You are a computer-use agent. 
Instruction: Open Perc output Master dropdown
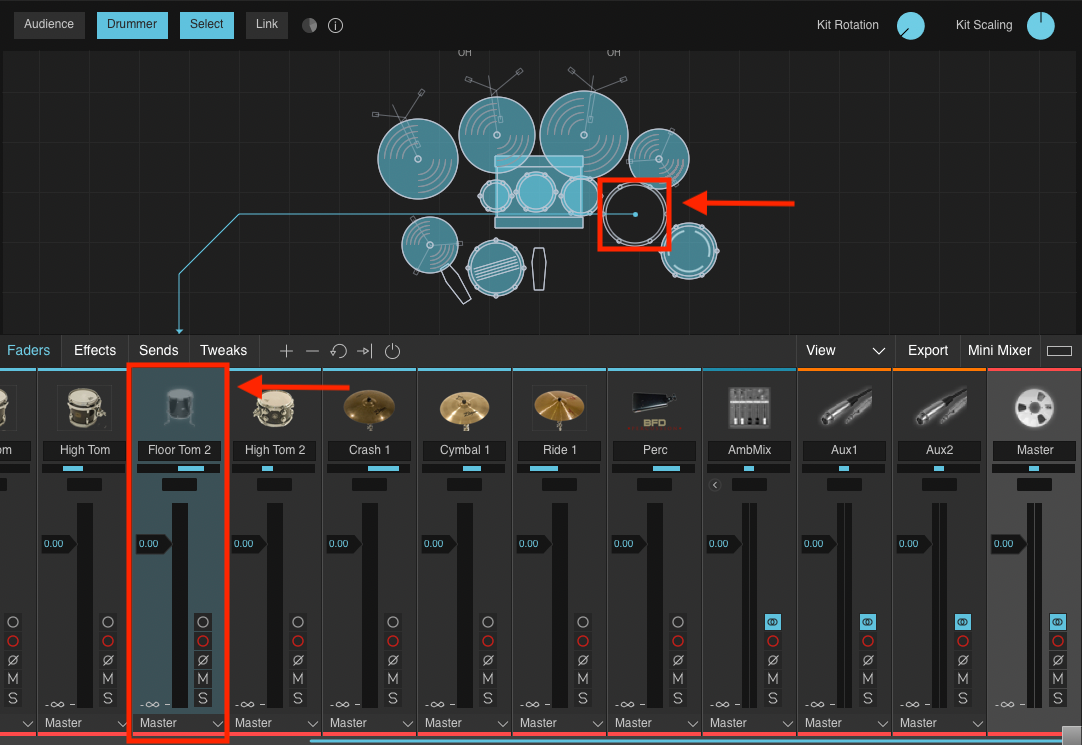tap(656, 723)
